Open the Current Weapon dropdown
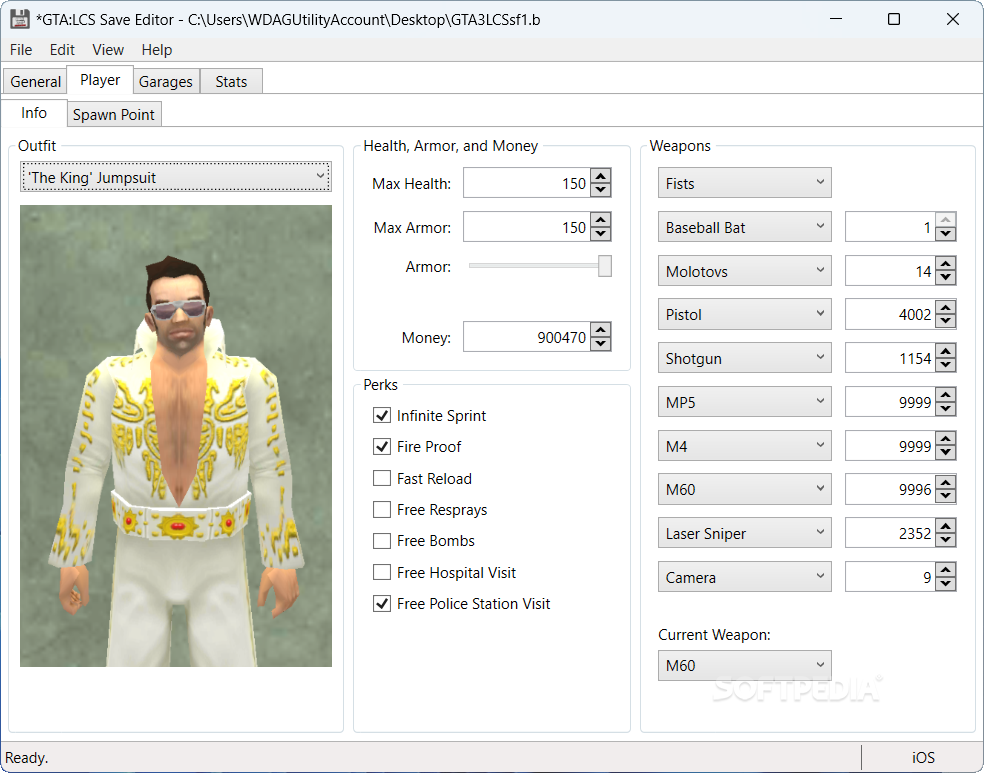This screenshot has height=773, width=984. pos(744,666)
